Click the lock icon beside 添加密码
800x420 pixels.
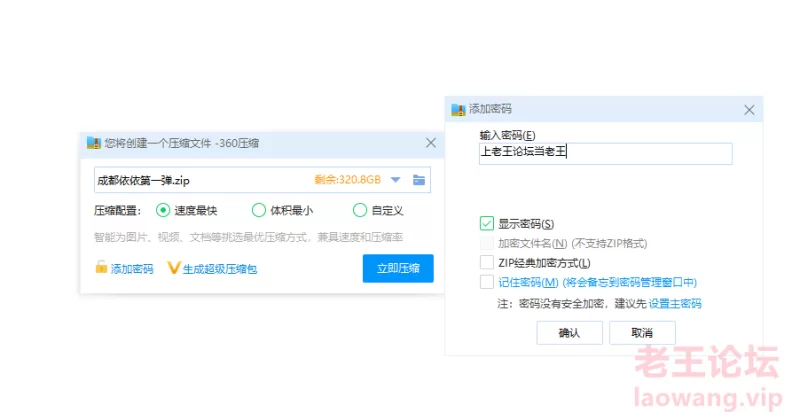click(101, 267)
